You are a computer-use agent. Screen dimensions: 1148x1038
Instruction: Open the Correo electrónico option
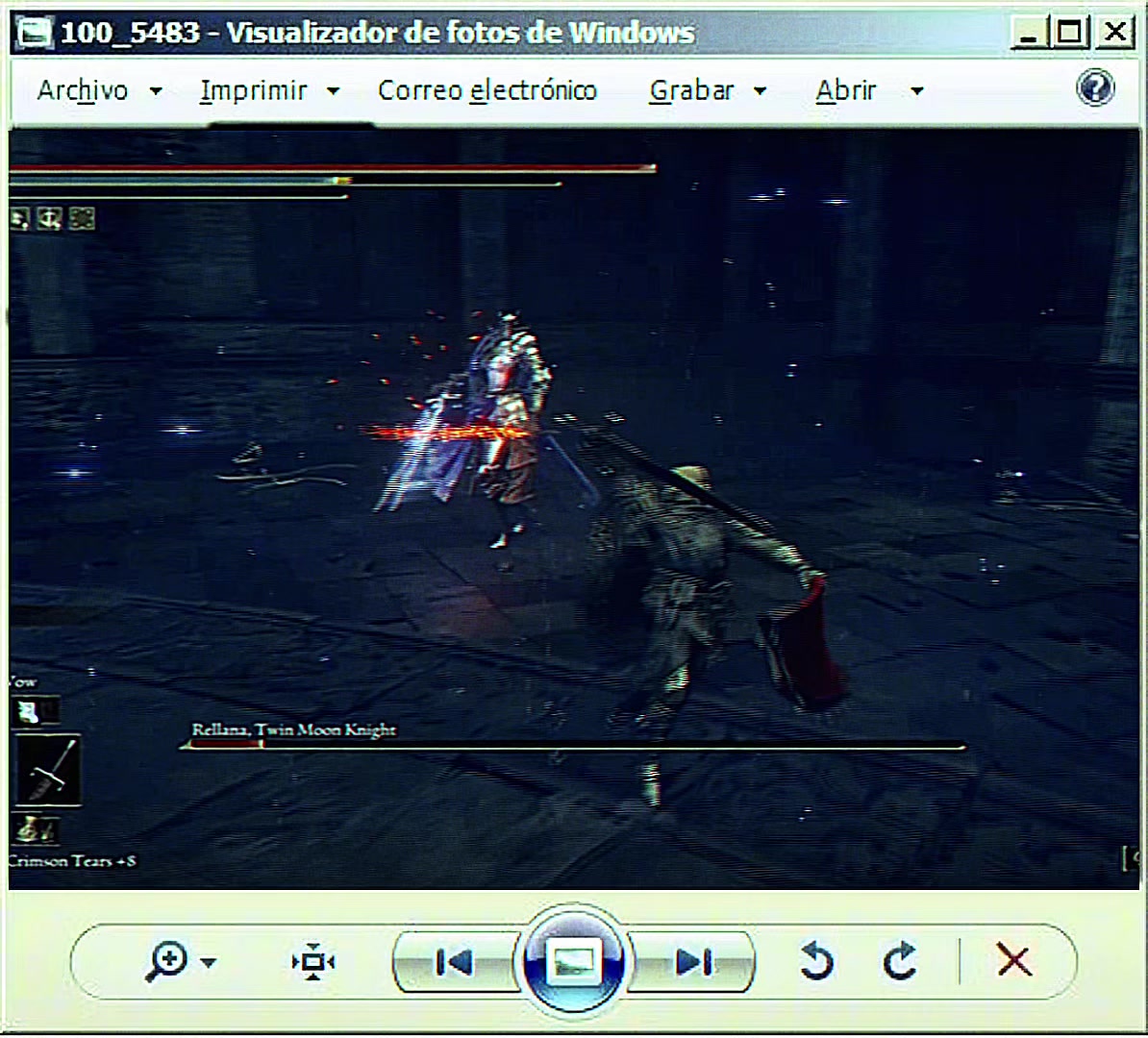click(487, 90)
